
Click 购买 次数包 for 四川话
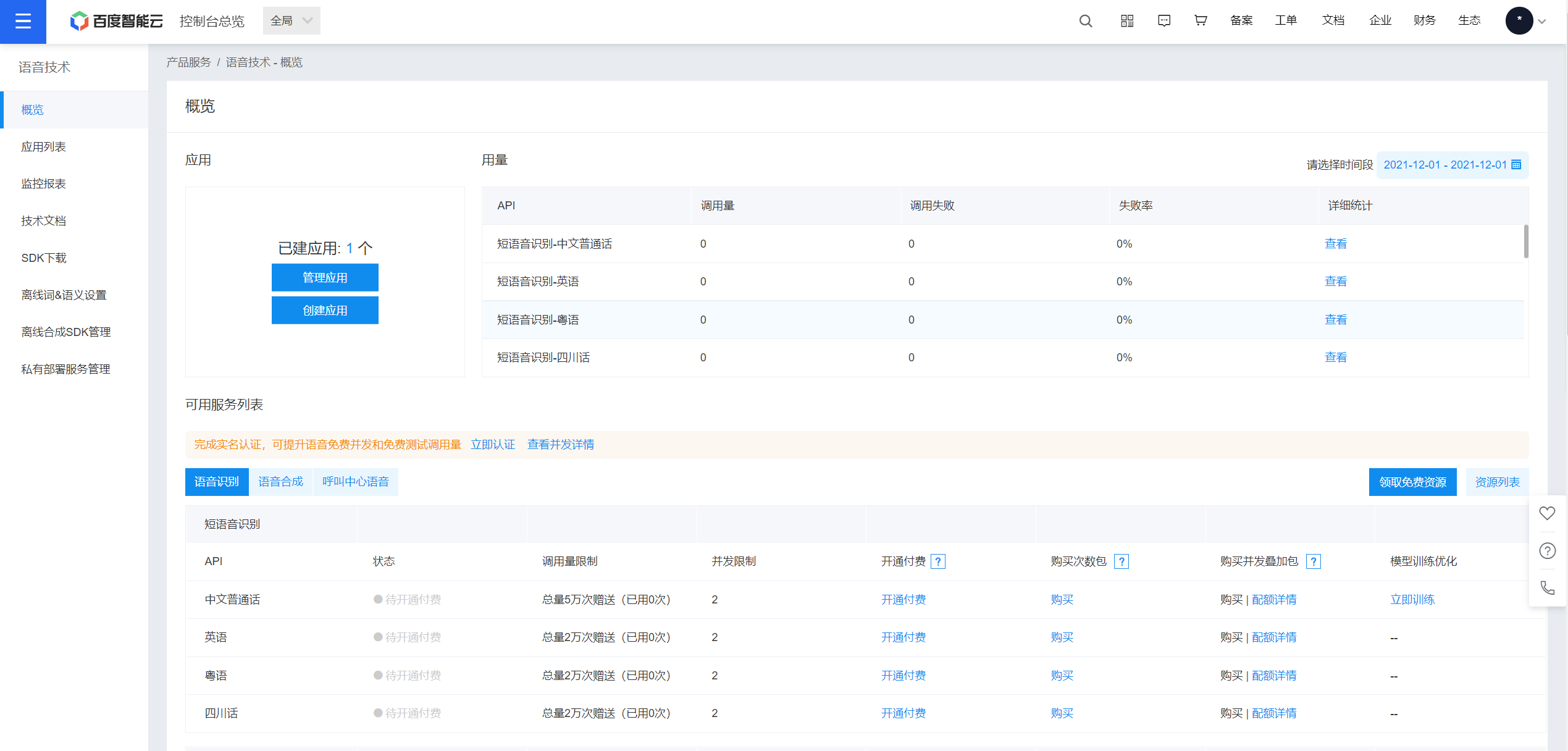[x=1062, y=713]
